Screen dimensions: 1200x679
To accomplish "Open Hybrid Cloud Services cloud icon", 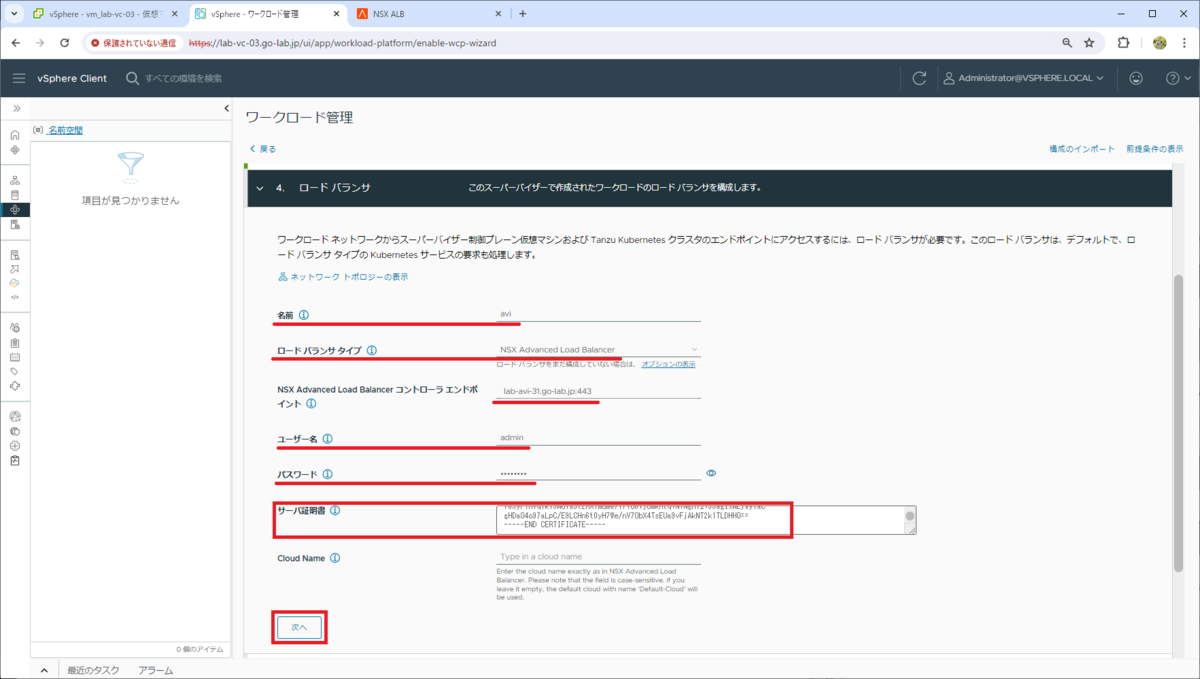I will coord(15,283).
